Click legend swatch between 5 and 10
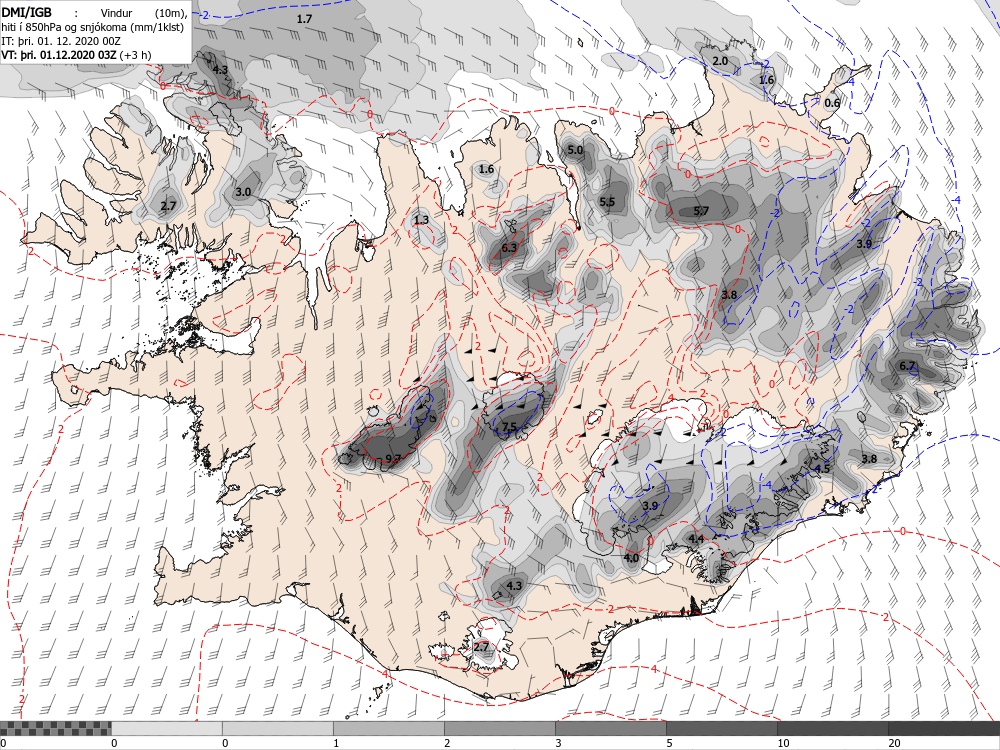Image resolution: width=1000 pixels, height=750 pixels. (721, 728)
